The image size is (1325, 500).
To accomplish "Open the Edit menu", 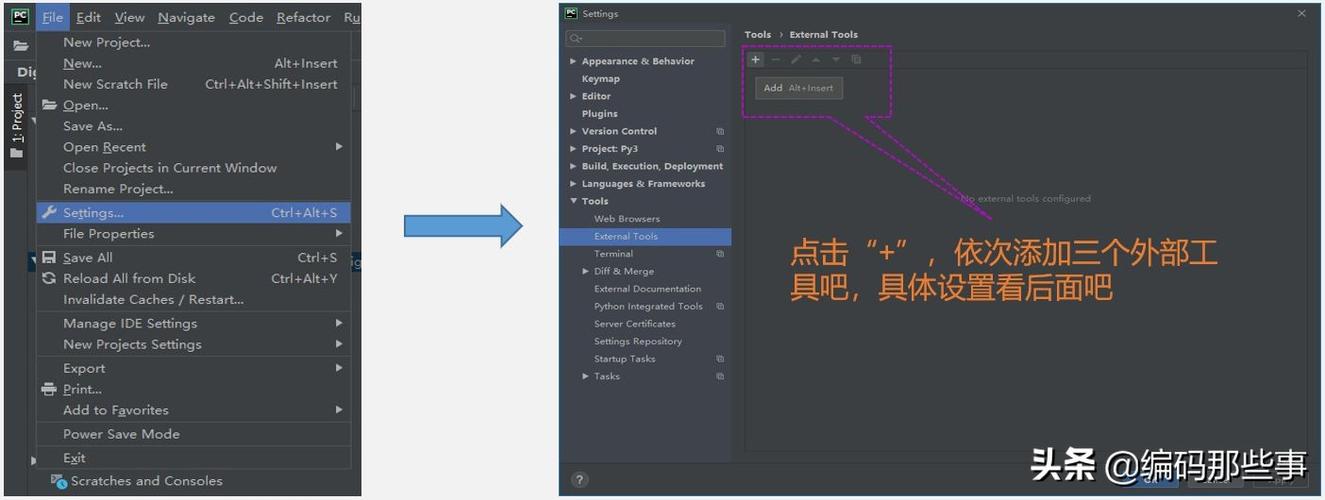I will coord(88,17).
